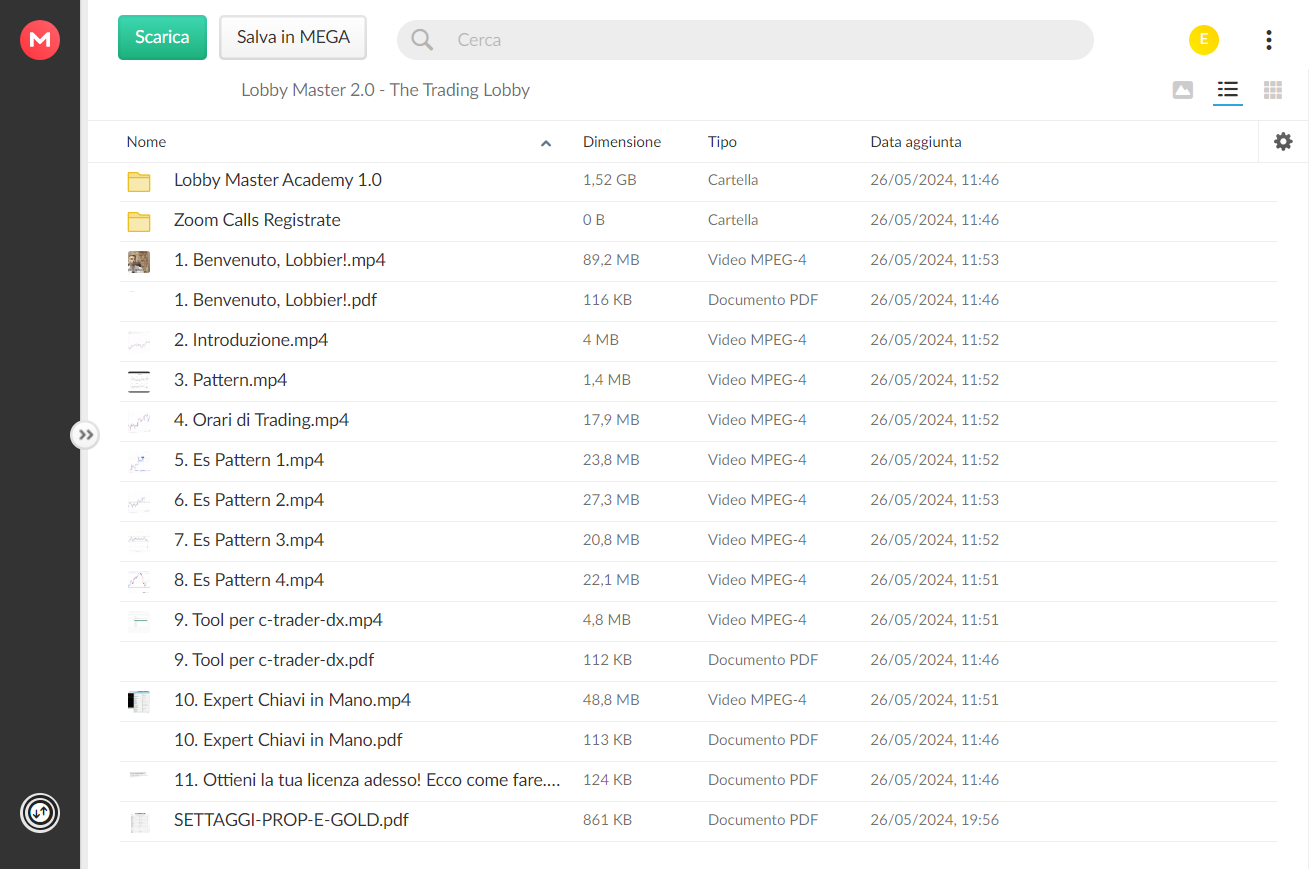The height and width of the screenshot is (869, 1309).
Task: Select 11. Ottieni la tua licenza adesso file name
Action: 367,780
